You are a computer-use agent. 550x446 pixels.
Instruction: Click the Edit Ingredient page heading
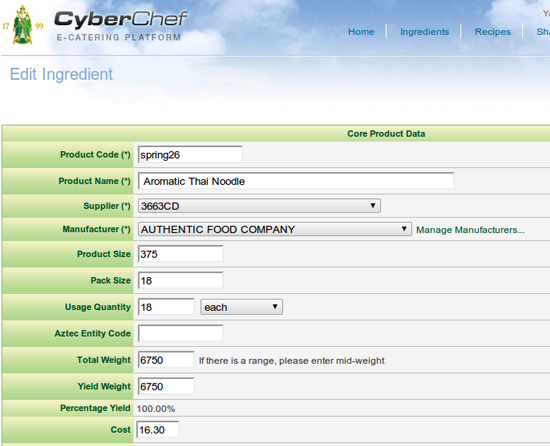click(61, 74)
